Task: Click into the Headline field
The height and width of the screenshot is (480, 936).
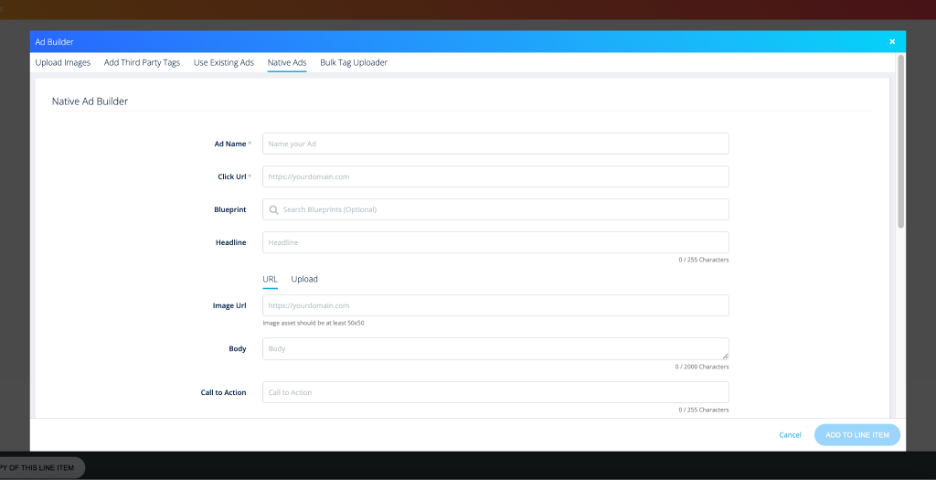Action: pos(495,242)
